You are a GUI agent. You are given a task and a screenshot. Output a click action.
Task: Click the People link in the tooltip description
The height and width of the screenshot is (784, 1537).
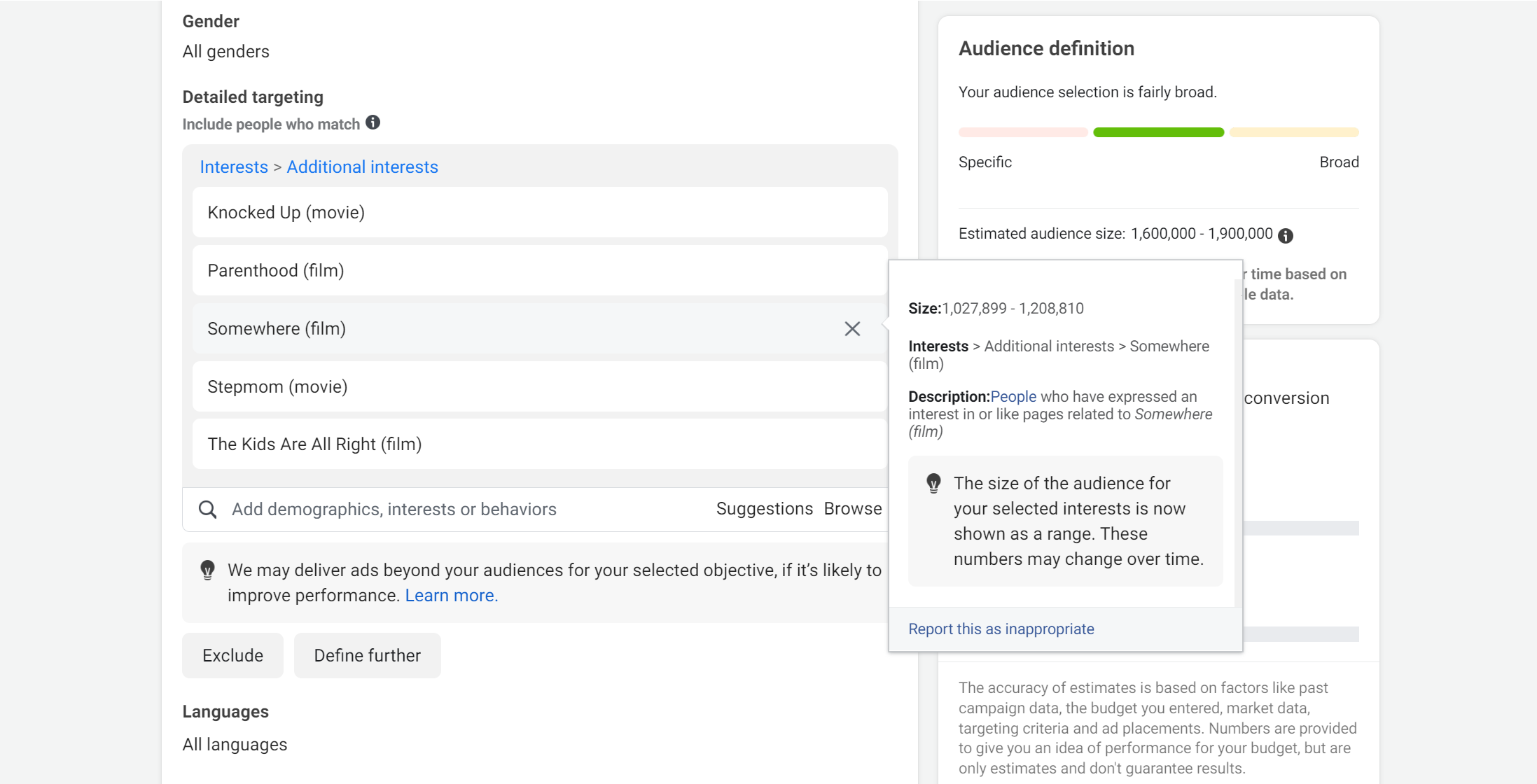[1013, 397]
